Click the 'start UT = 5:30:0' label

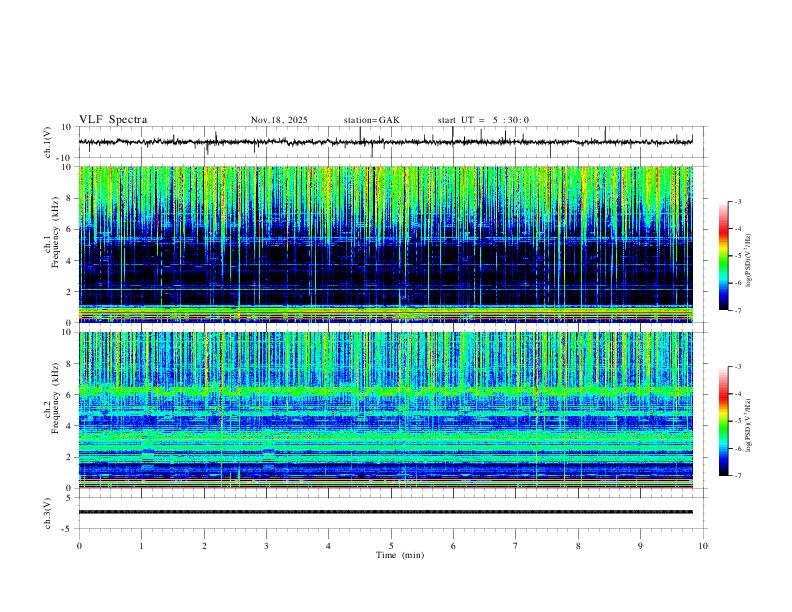pyautogui.click(x=483, y=120)
